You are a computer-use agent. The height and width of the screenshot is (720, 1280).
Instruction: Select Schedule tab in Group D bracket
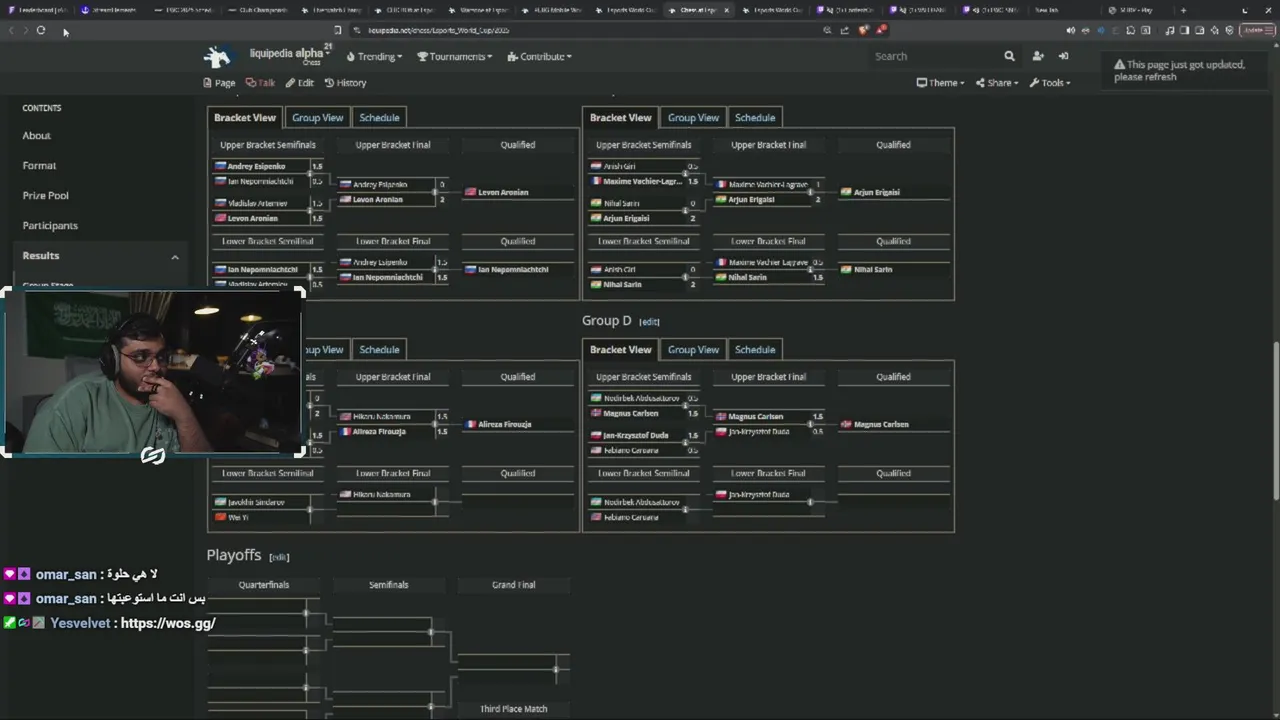[x=755, y=350]
